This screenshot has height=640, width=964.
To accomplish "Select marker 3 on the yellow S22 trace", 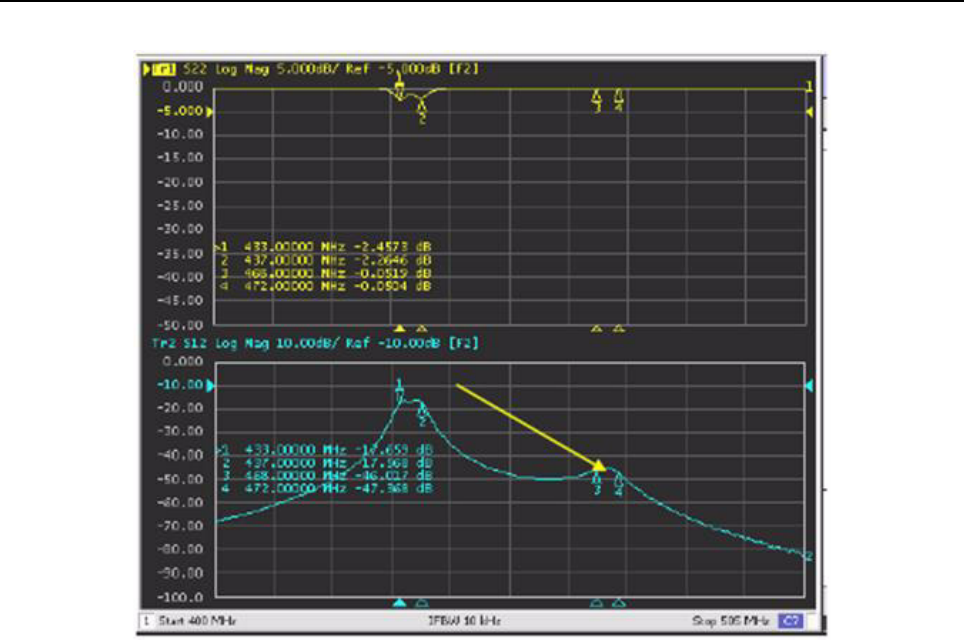I will tap(597, 98).
